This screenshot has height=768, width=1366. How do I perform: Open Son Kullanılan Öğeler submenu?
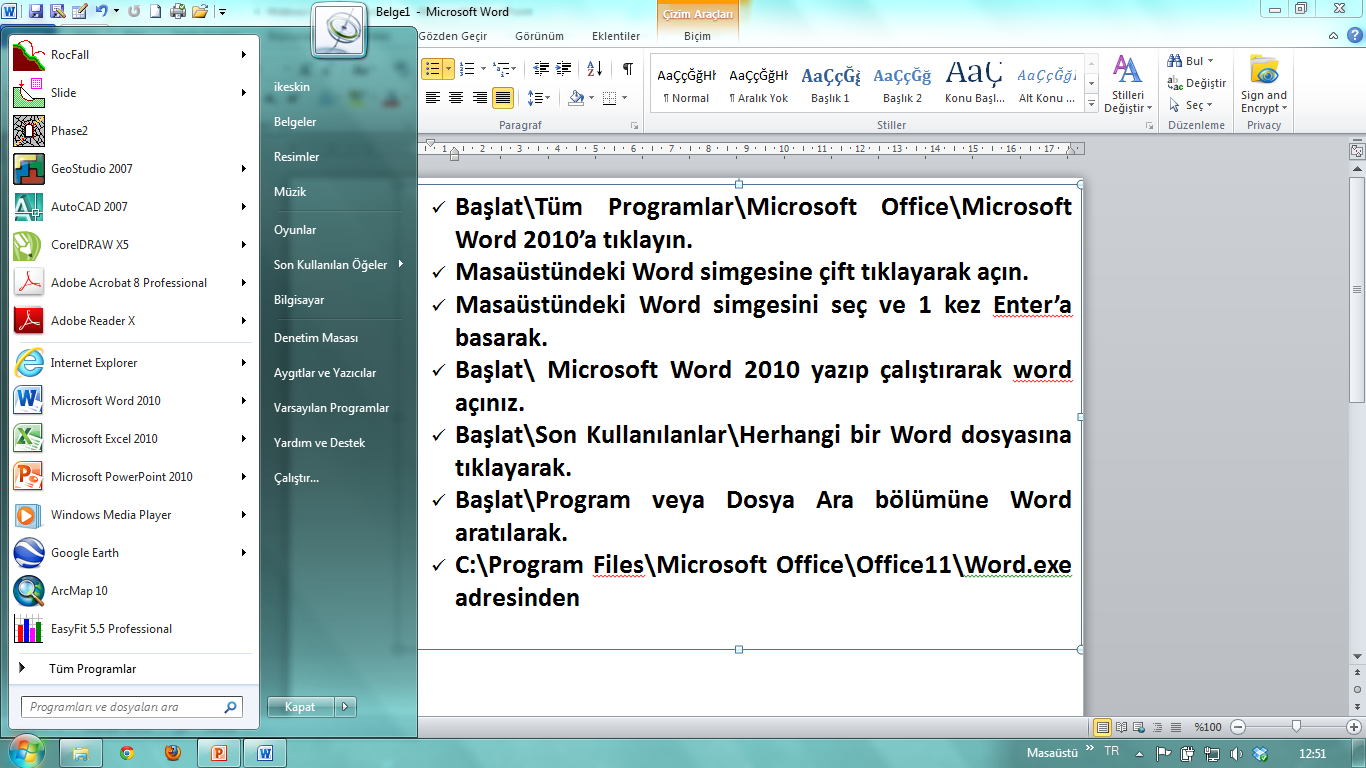(338, 265)
